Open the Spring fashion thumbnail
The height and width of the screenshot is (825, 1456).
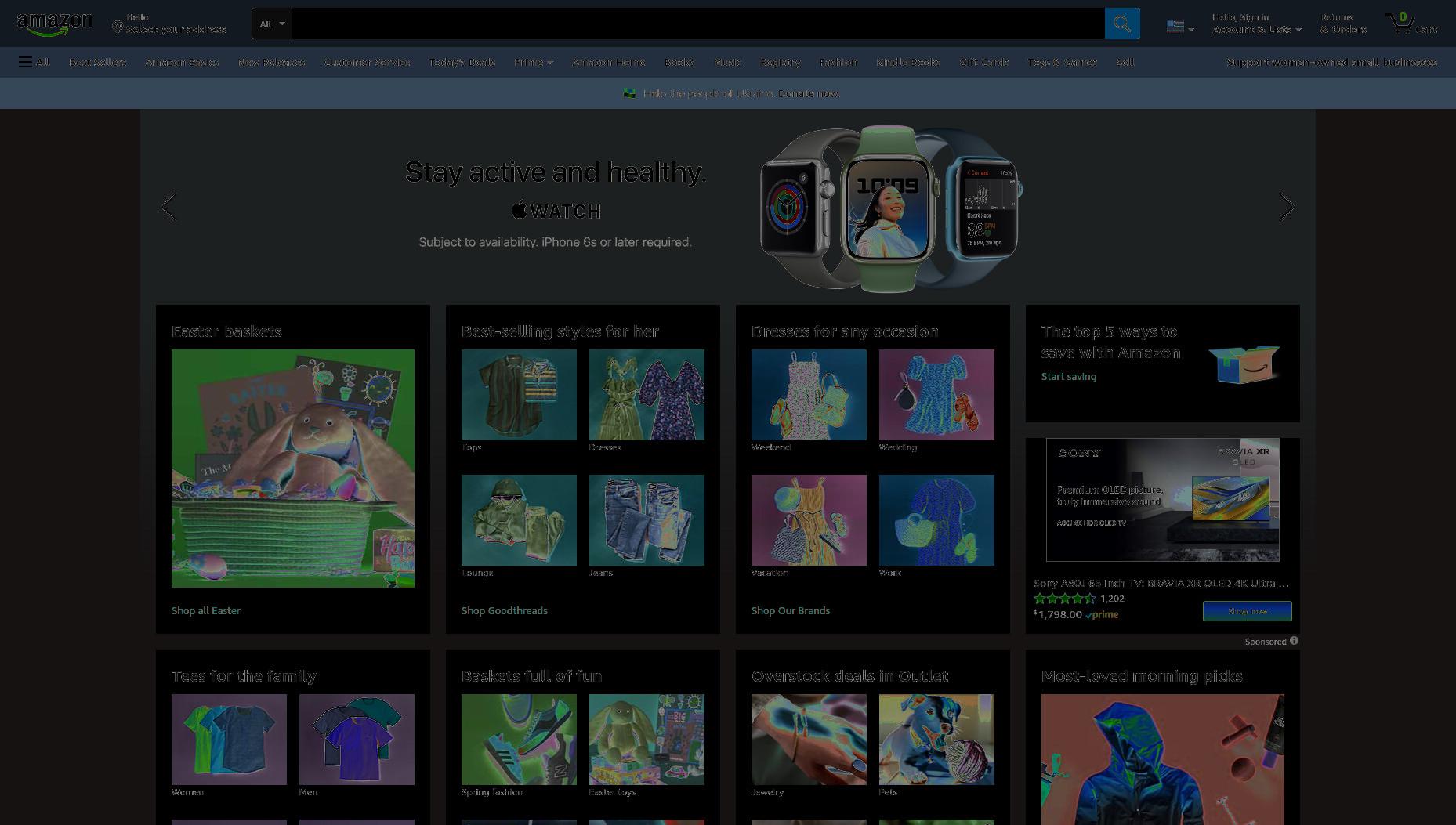click(519, 740)
